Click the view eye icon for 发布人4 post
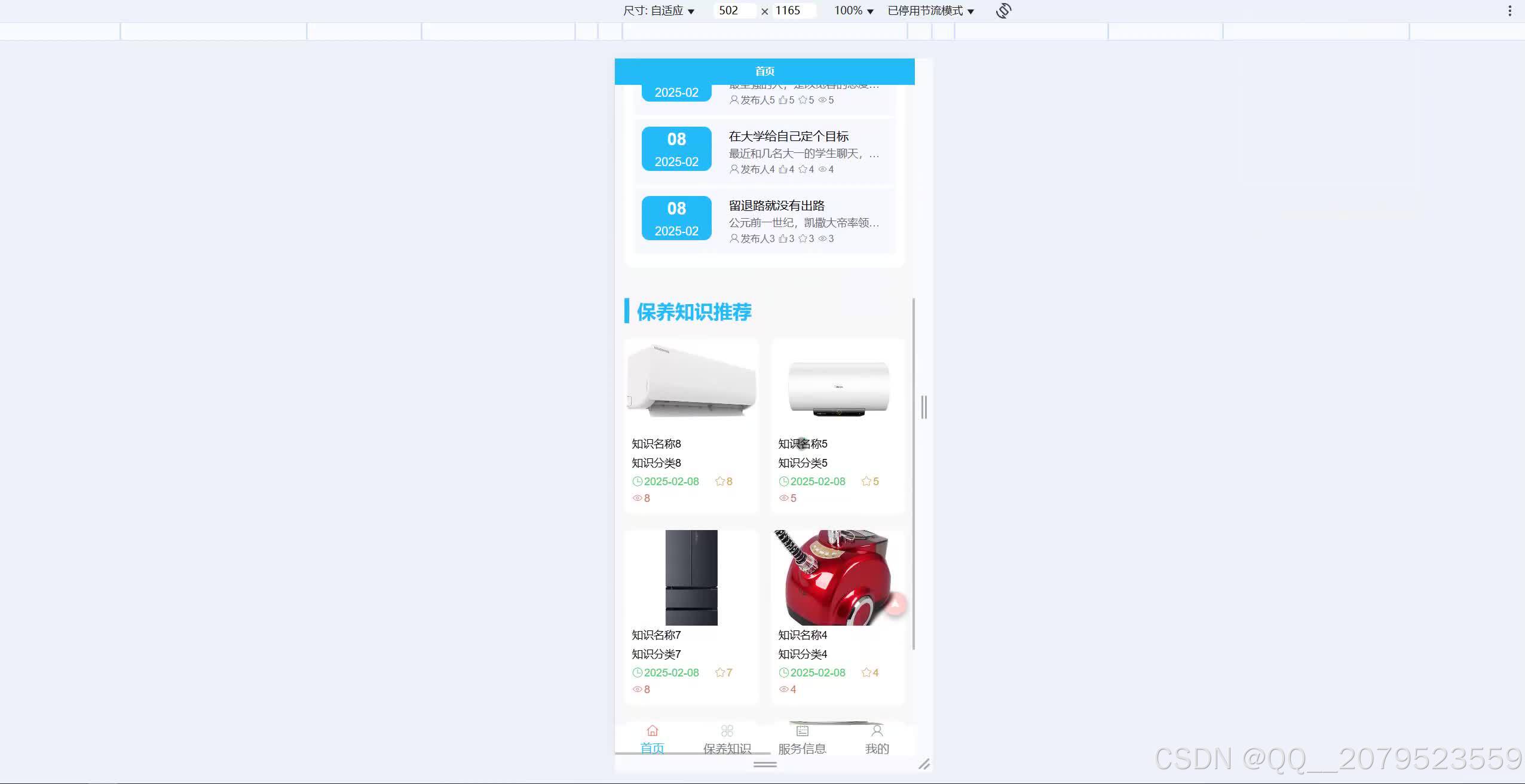Image resolution: width=1525 pixels, height=784 pixels. [822, 169]
